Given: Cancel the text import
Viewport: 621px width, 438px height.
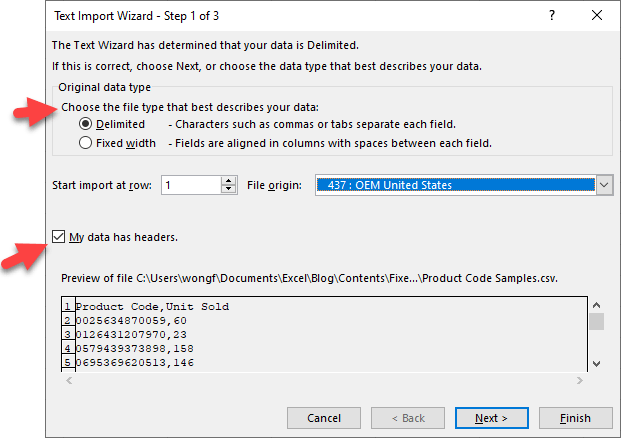Looking at the screenshot, I should (324, 417).
